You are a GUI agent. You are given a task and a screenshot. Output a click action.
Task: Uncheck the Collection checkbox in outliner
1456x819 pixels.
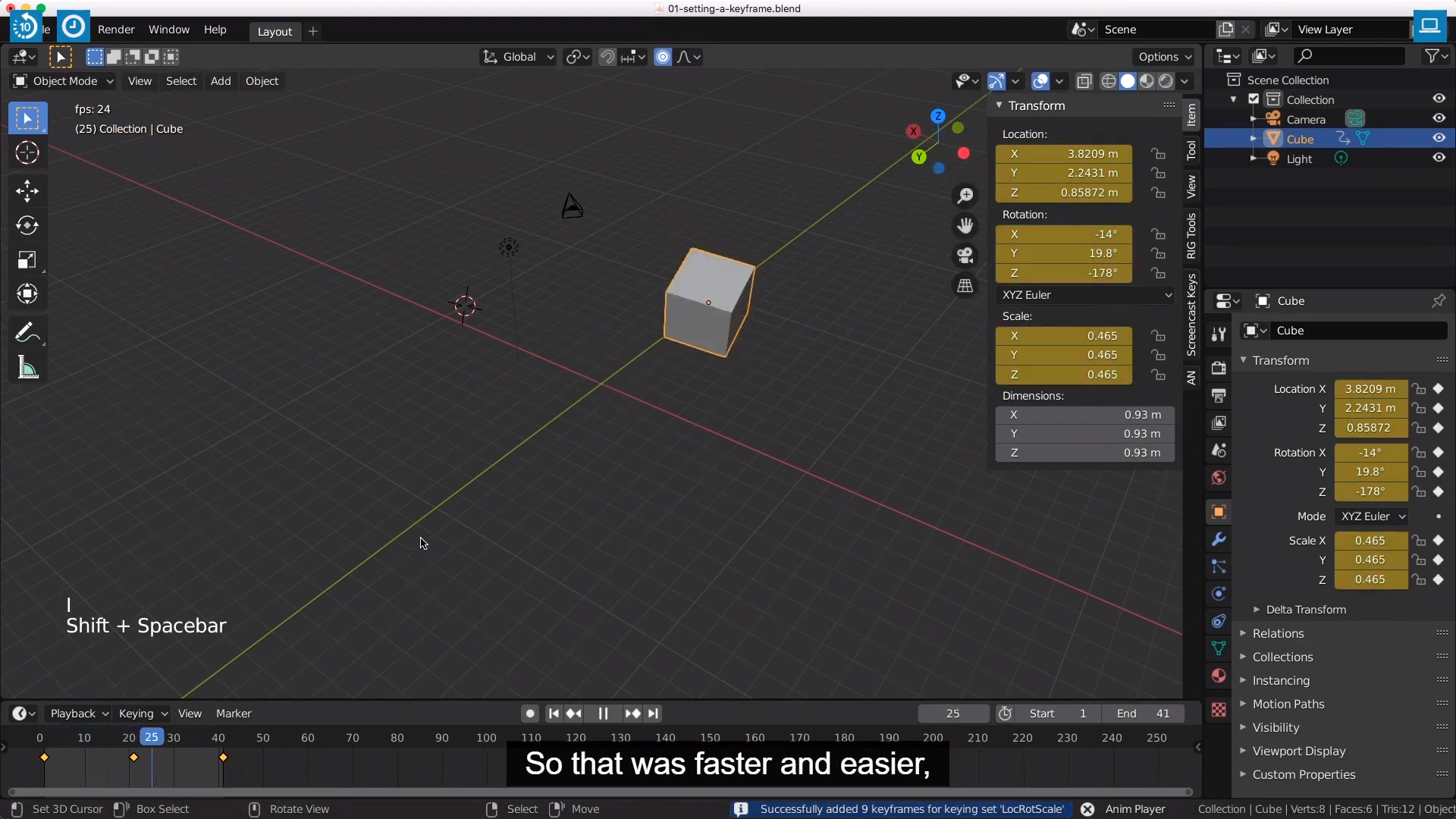click(x=1254, y=99)
